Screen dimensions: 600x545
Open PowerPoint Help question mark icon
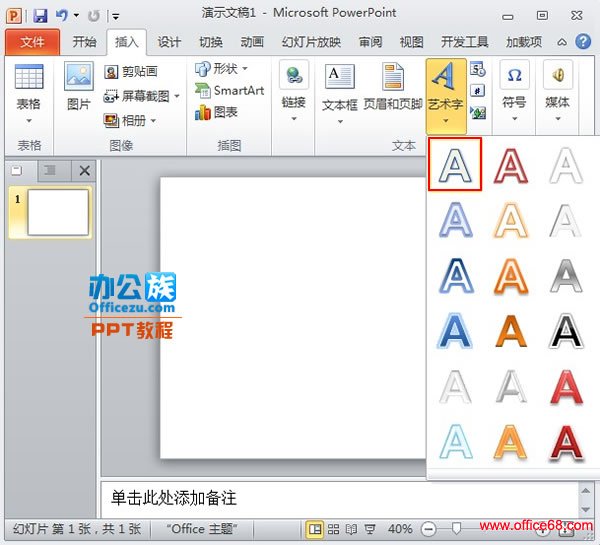pyautogui.click(x=583, y=41)
